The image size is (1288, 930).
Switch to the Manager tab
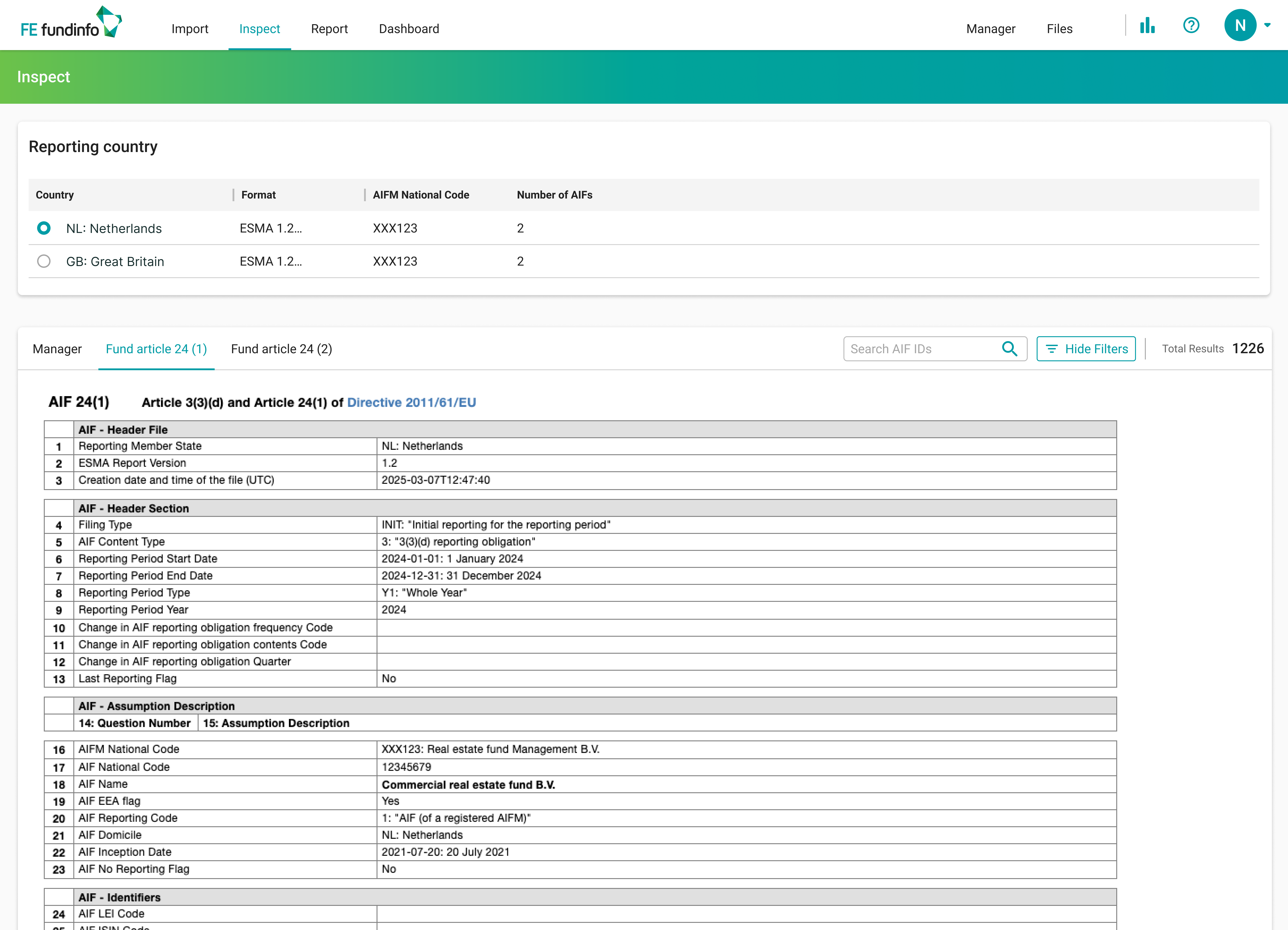tap(57, 349)
